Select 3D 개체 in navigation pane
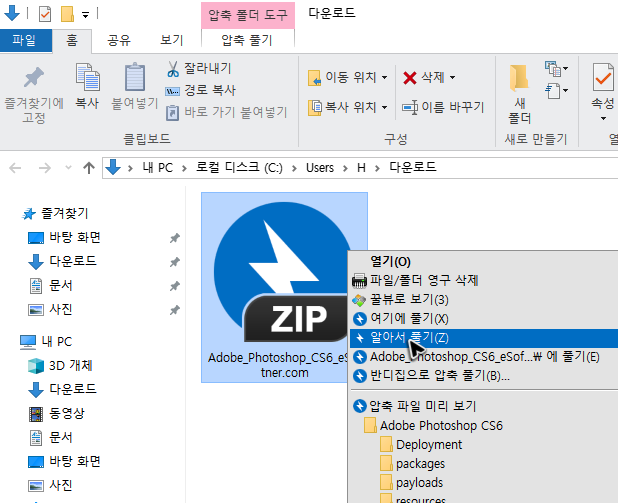Image resolution: width=619 pixels, height=503 pixels. (60, 366)
